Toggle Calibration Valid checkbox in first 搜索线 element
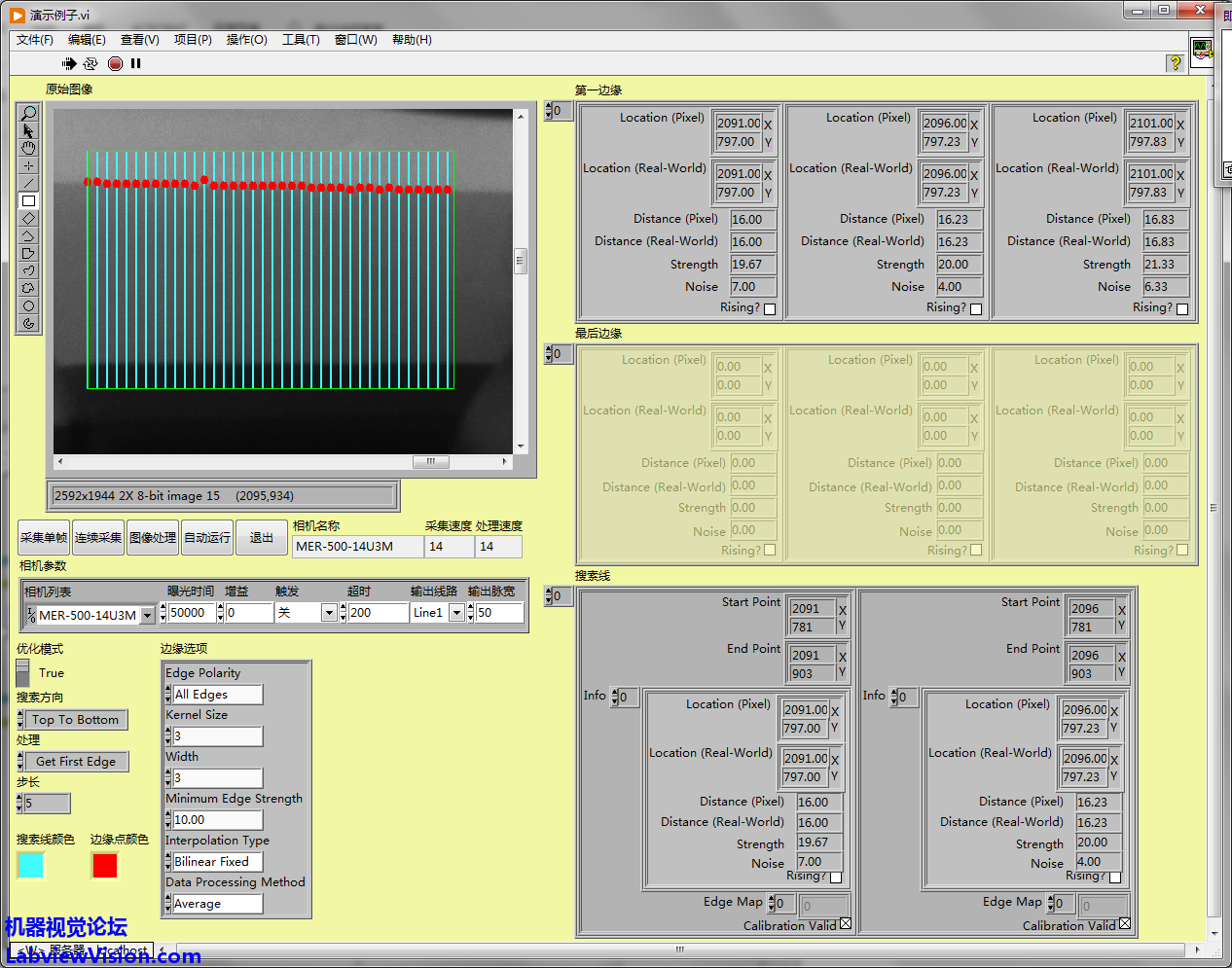This screenshot has height=968, width=1232. [845, 924]
